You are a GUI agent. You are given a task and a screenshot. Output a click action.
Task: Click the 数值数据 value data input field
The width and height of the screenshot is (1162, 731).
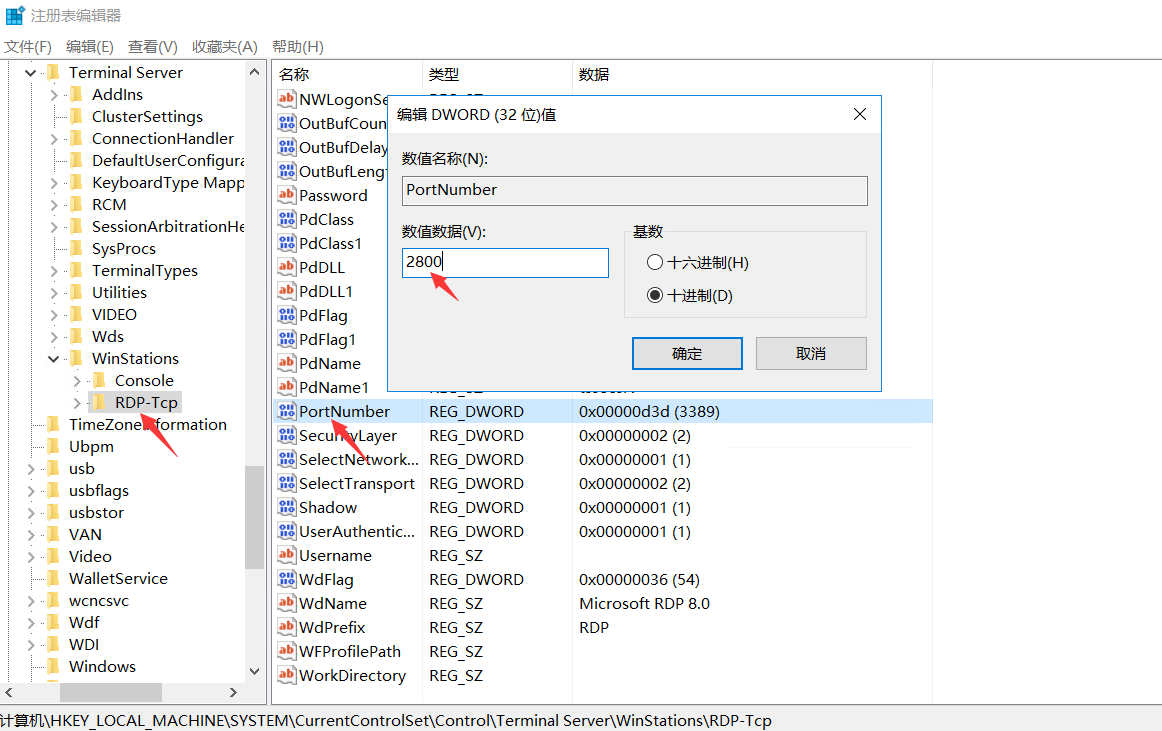[505, 263]
